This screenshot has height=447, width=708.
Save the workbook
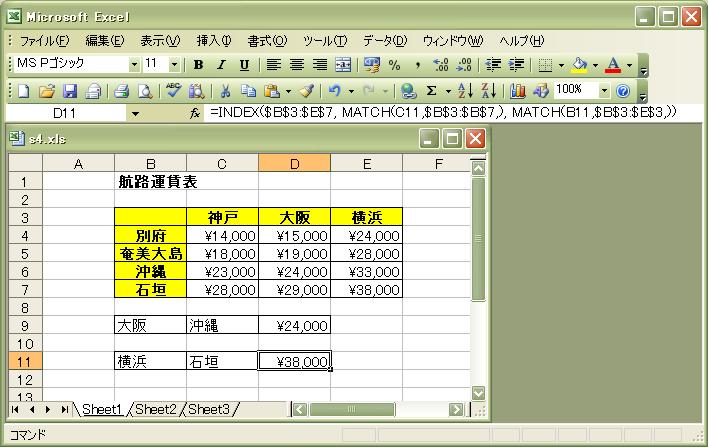pos(70,91)
